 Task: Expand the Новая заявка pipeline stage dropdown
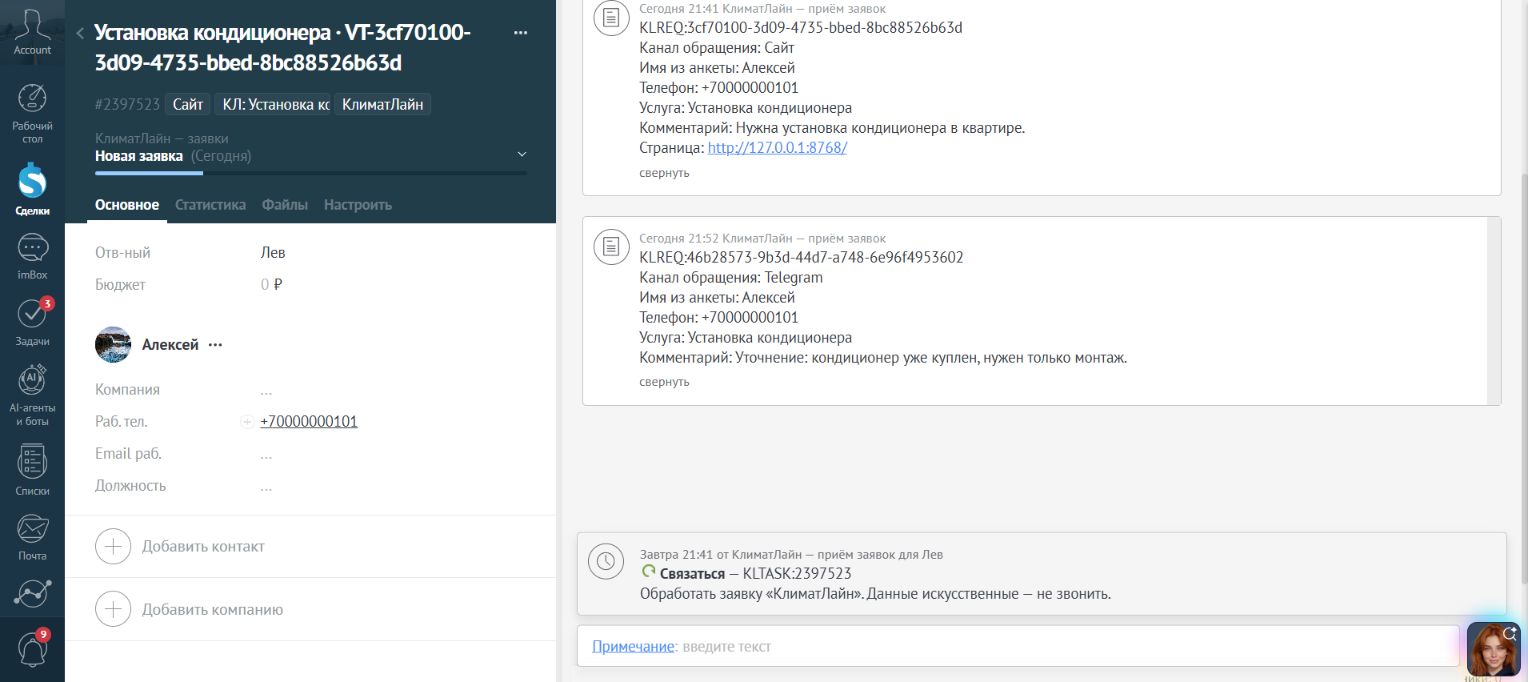click(x=521, y=155)
